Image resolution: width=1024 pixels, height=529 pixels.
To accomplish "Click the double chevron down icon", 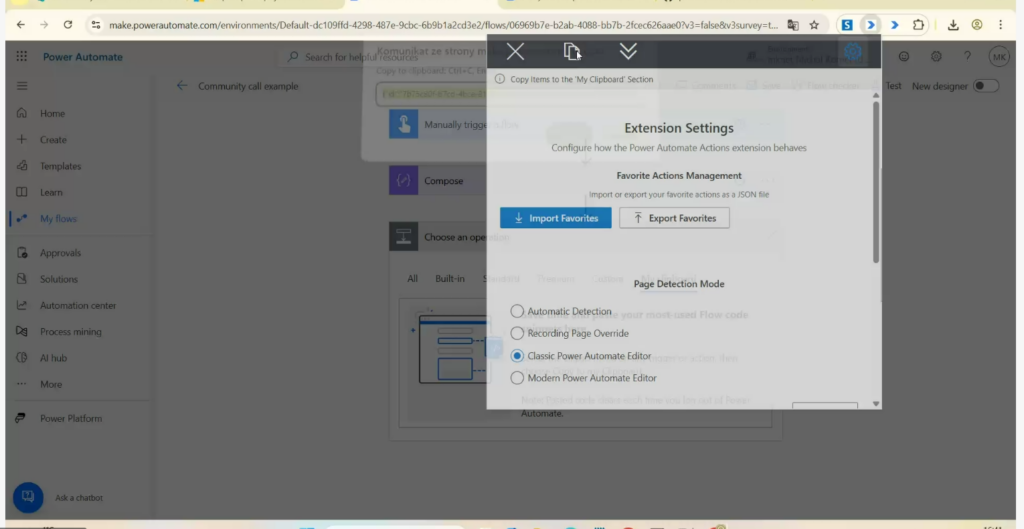I will click(x=628, y=51).
